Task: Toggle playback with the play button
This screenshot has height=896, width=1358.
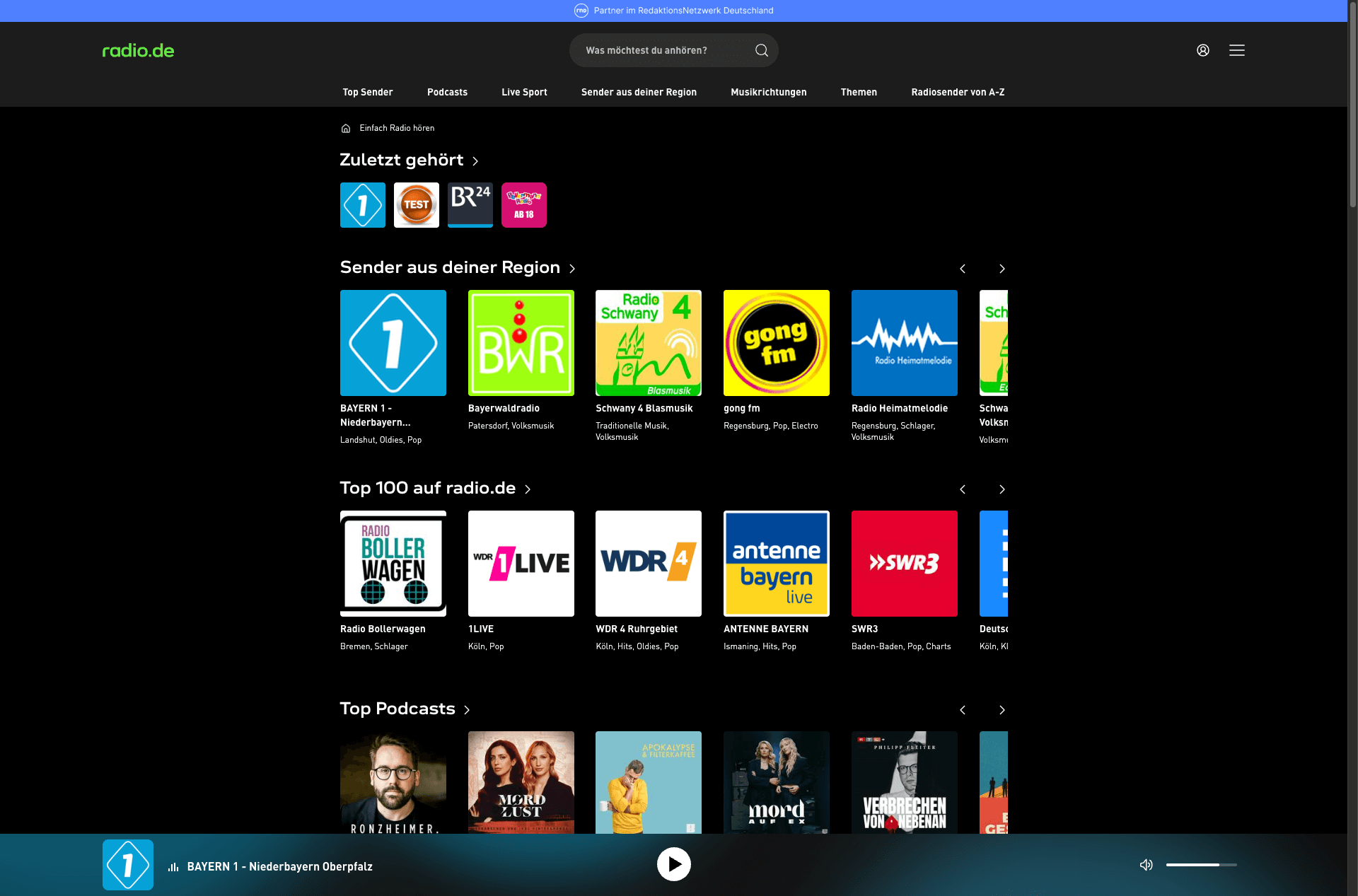Action: point(673,863)
